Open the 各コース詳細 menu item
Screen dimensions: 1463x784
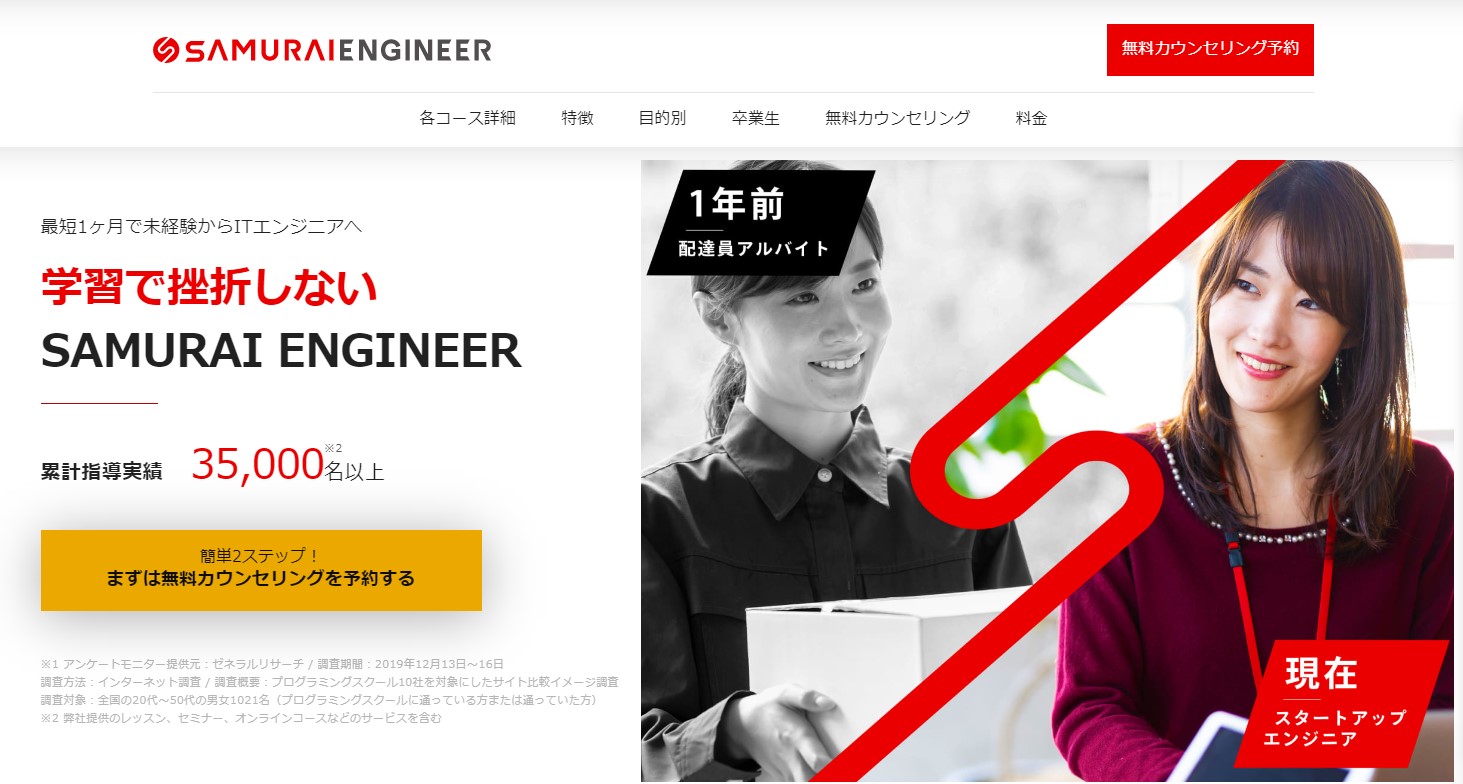468,118
